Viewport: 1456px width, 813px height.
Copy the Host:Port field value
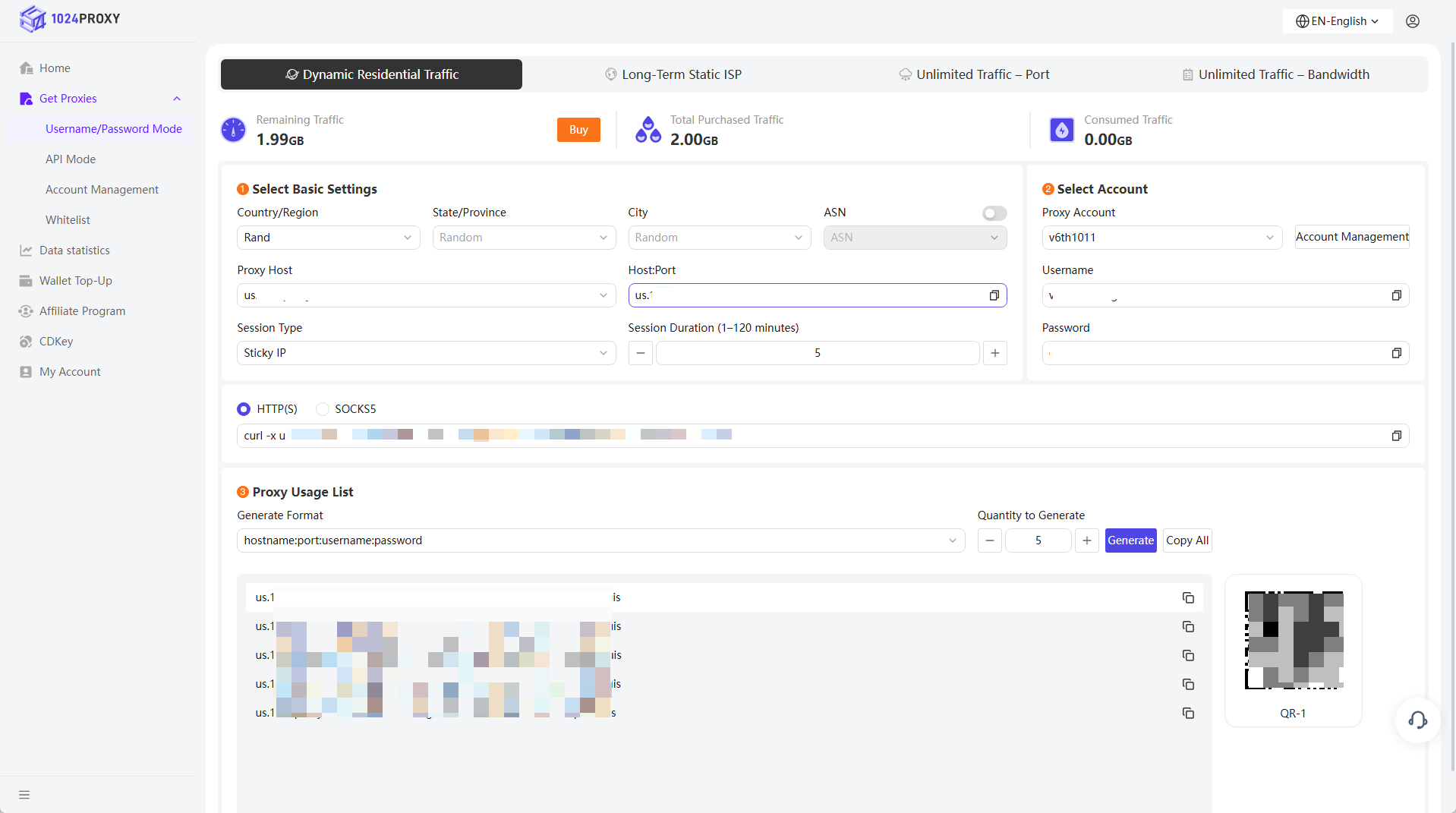(x=994, y=295)
